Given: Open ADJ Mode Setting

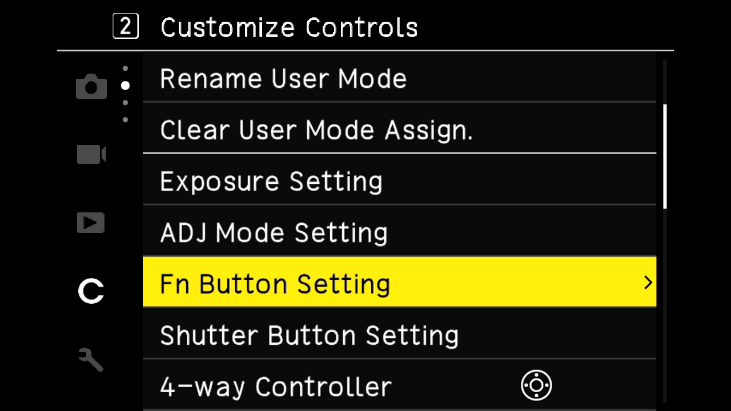Looking at the screenshot, I should (274, 234).
